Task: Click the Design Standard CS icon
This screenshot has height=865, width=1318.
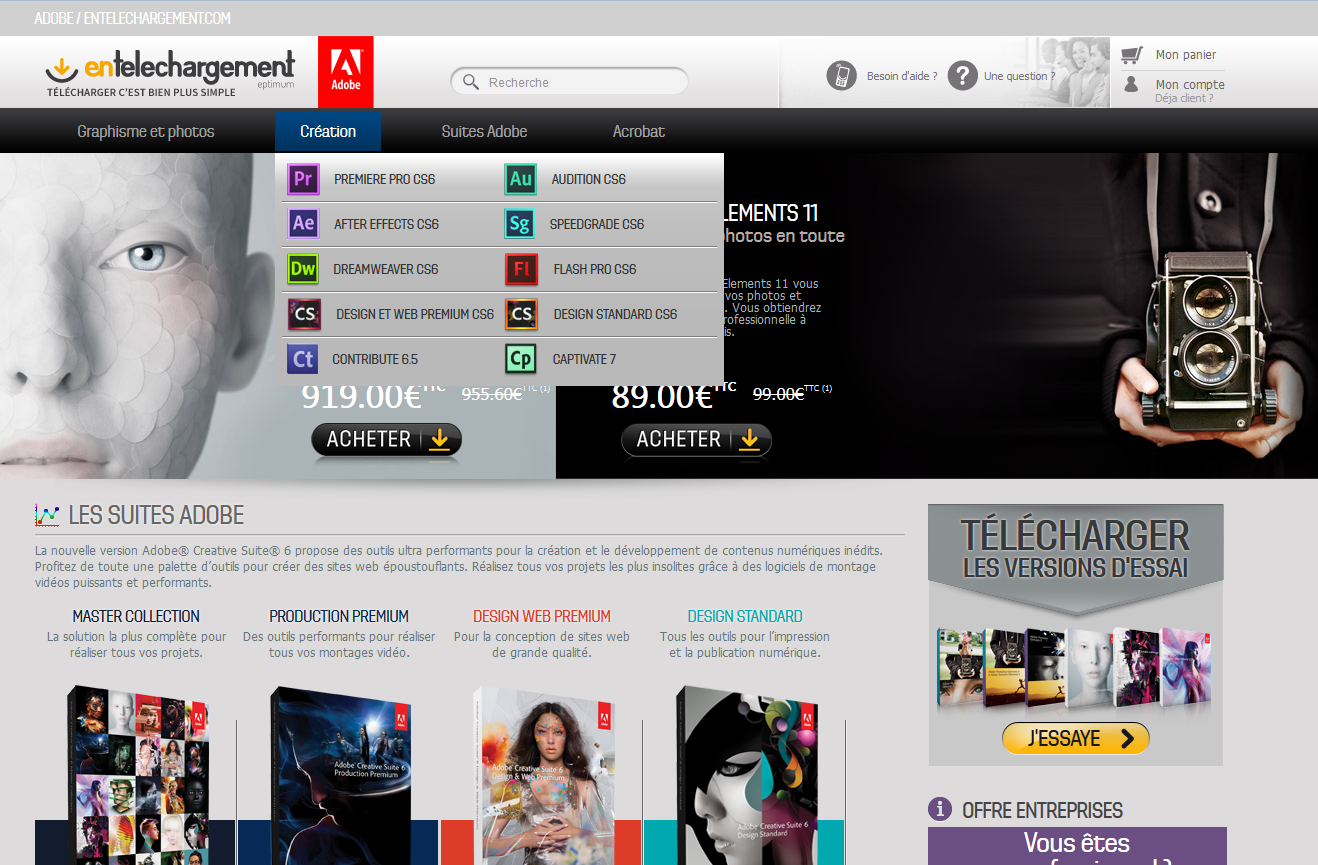Action: click(x=521, y=314)
